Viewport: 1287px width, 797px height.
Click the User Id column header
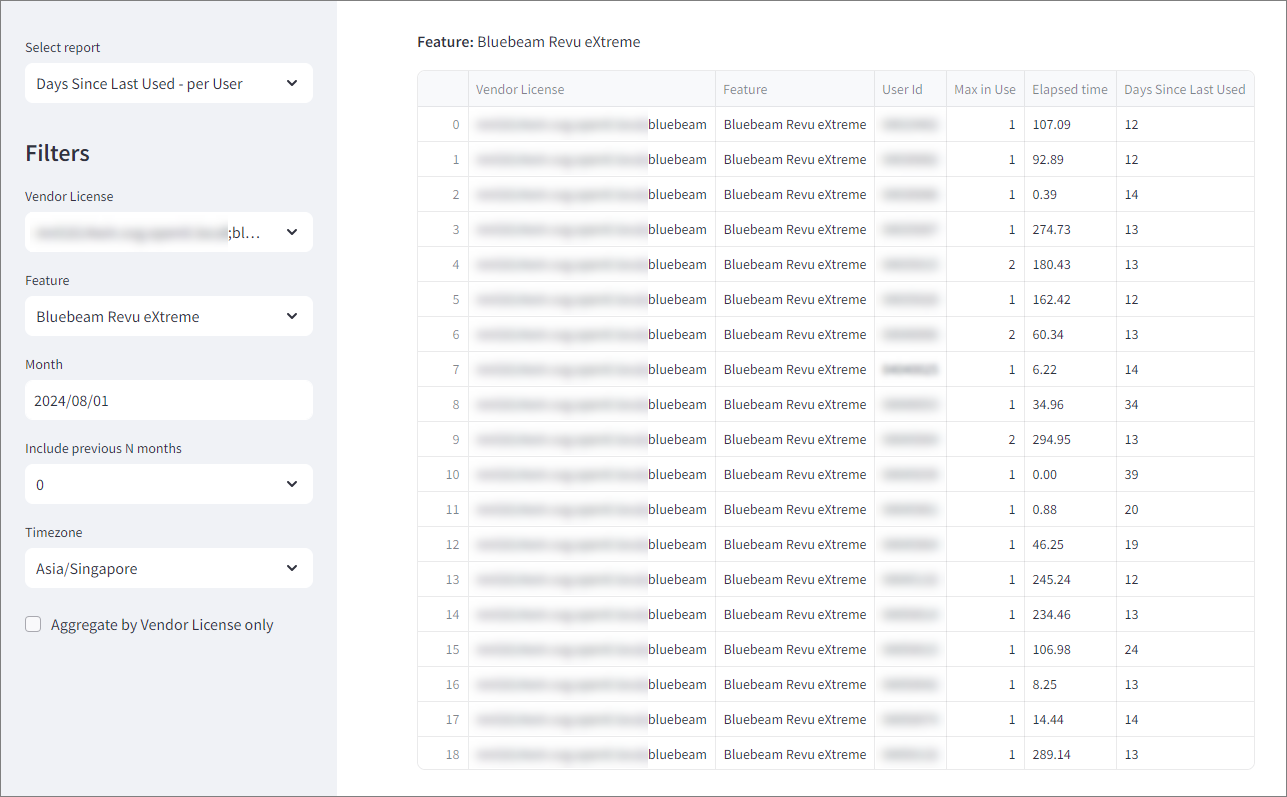pyautogui.click(x=902, y=90)
